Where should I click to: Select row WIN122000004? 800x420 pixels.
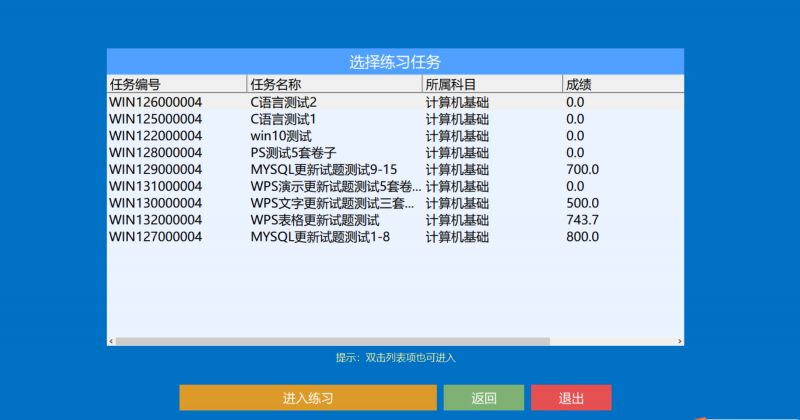(395, 136)
